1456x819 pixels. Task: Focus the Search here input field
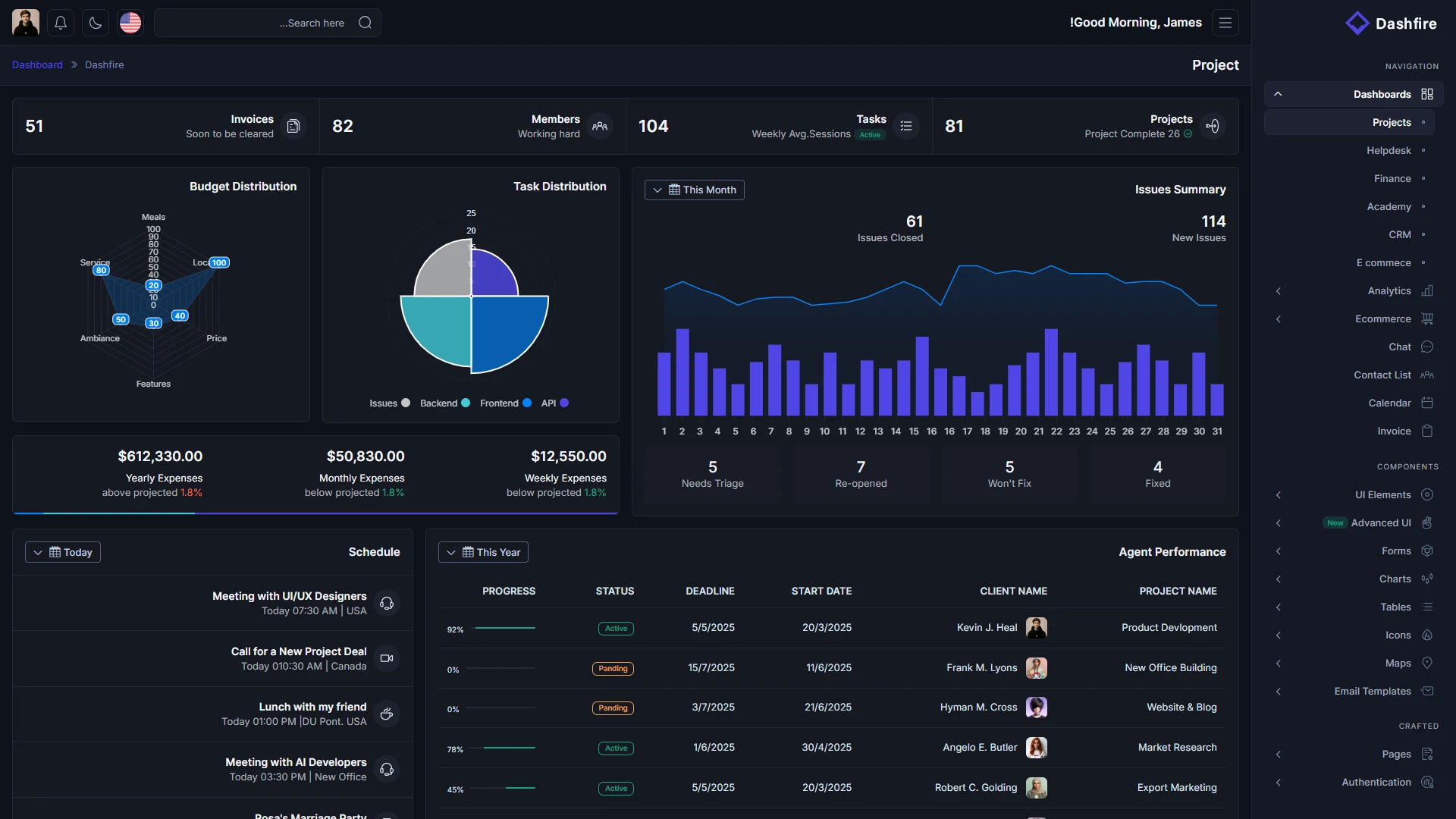coord(268,23)
